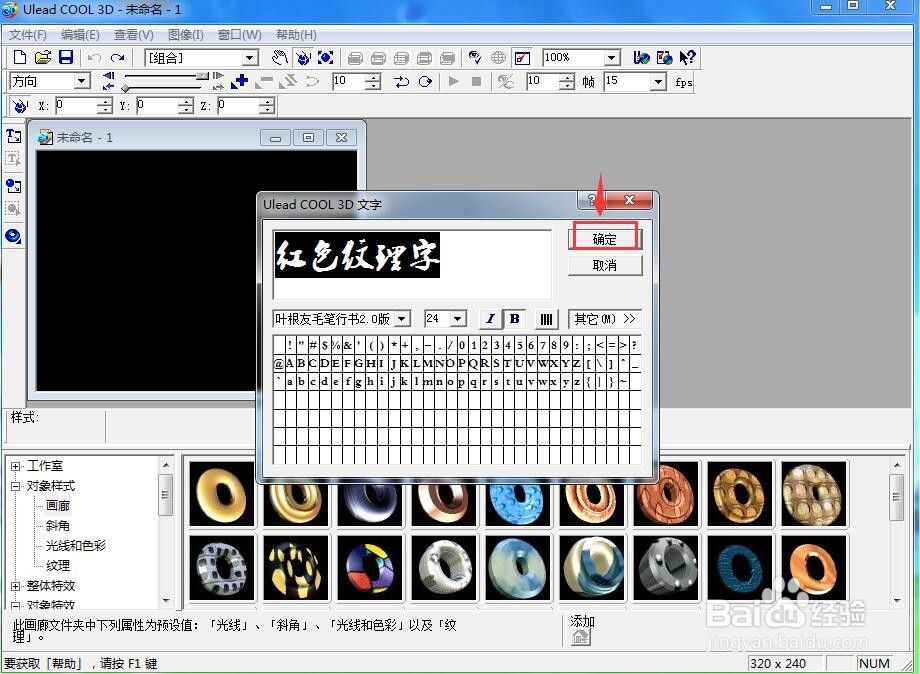Screen dimensions: 920x674
Task: Click the undo arrow icon
Action: 94,57
